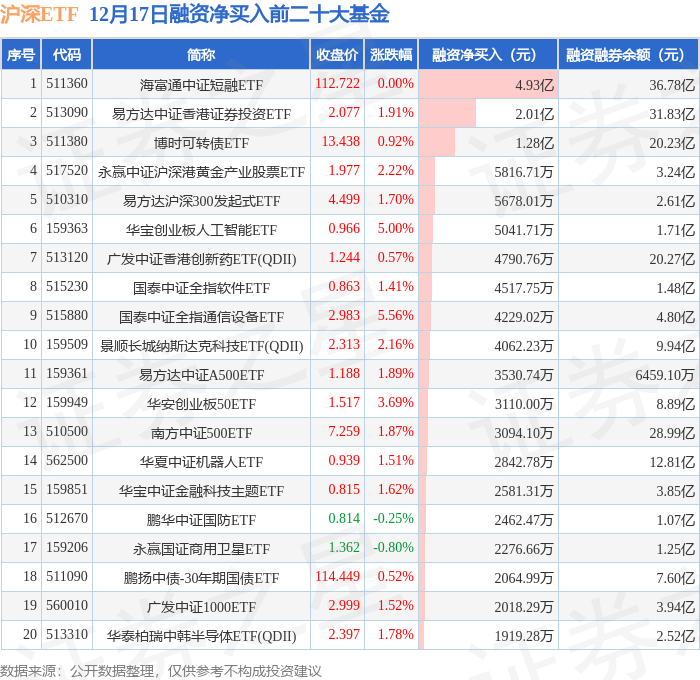This screenshot has height=680, width=700.
Task: Click fund name 易方达中证A500ETF
Action: coord(201,375)
